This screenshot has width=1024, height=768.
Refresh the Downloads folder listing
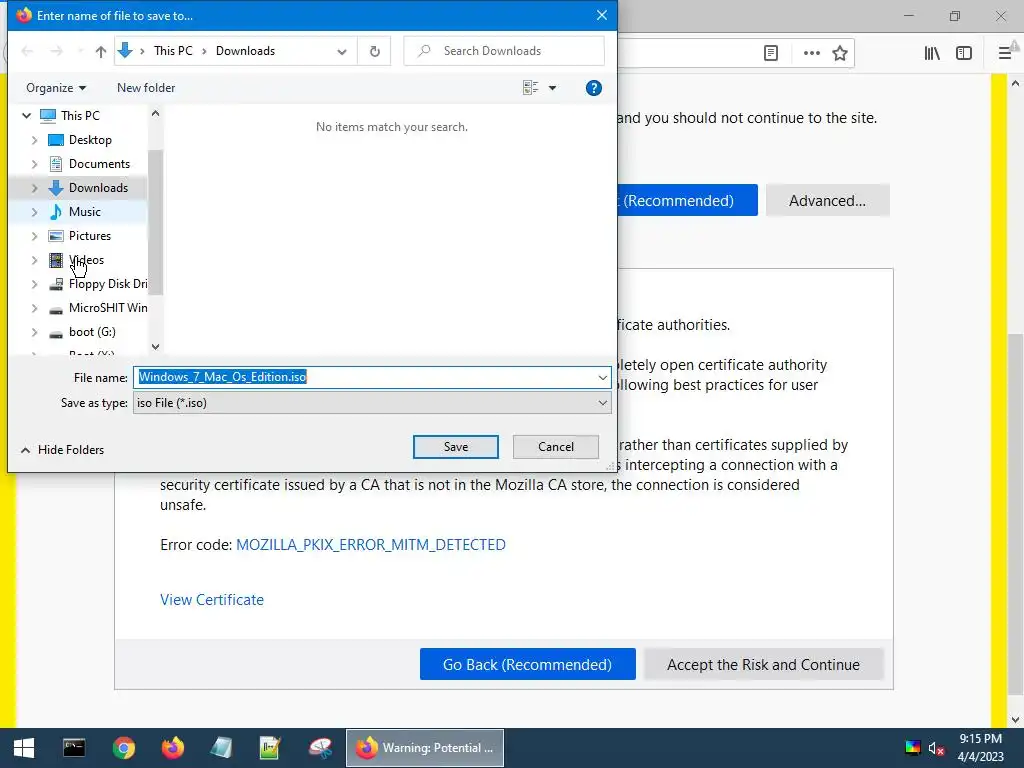pos(374,51)
